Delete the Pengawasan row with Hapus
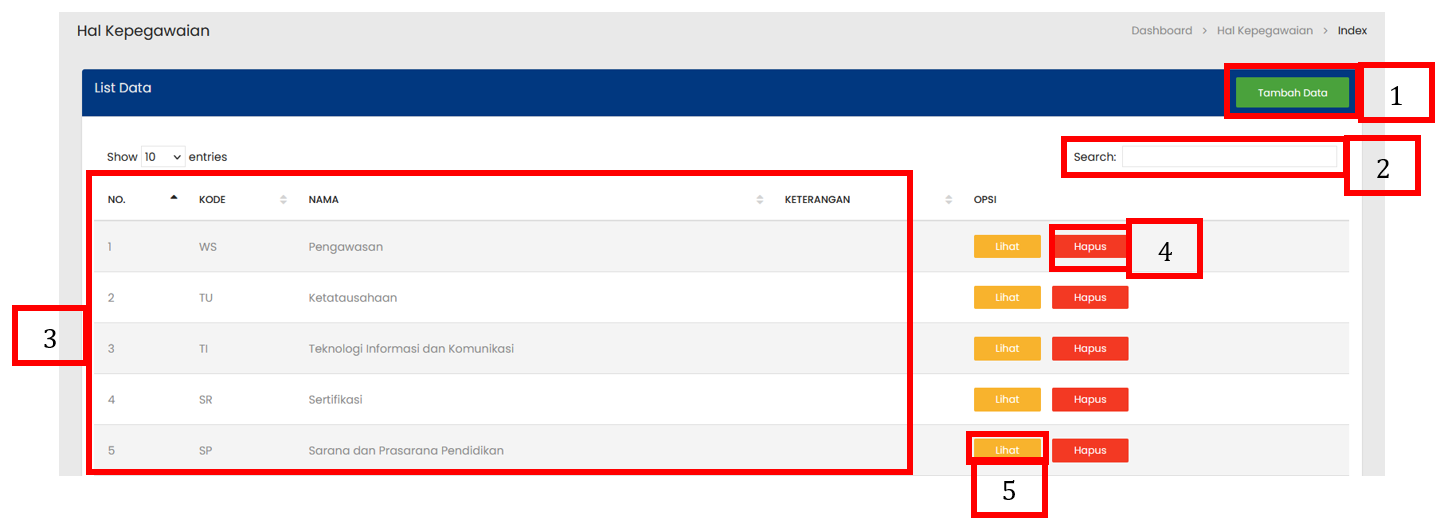The width and height of the screenshot is (1447, 519). [1090, 247]
